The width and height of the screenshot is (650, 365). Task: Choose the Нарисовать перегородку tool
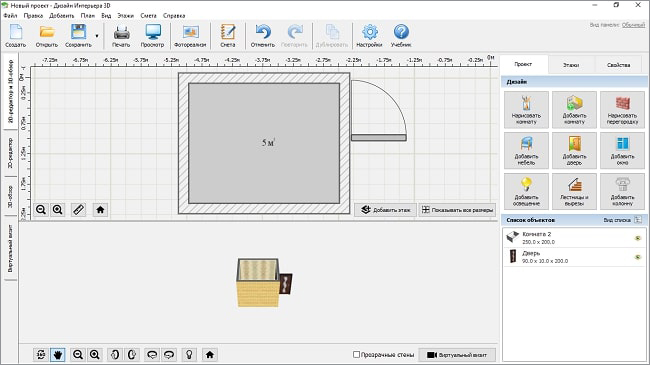point(622,110)
